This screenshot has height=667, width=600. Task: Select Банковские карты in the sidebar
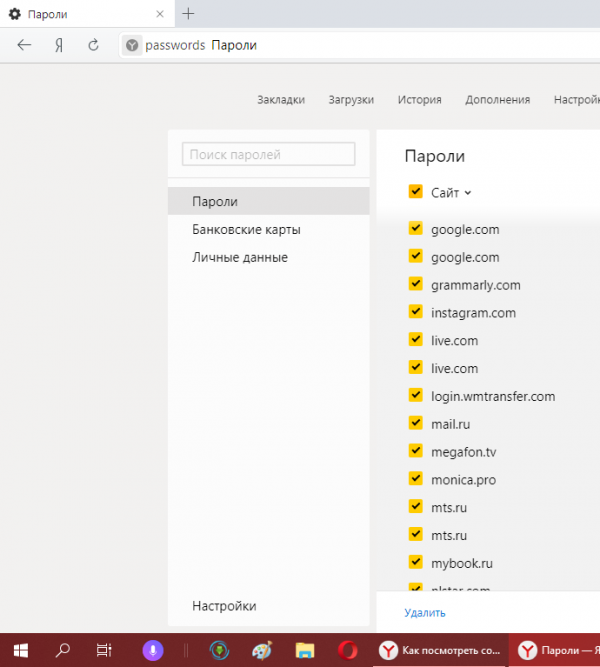tap(269, 229)
